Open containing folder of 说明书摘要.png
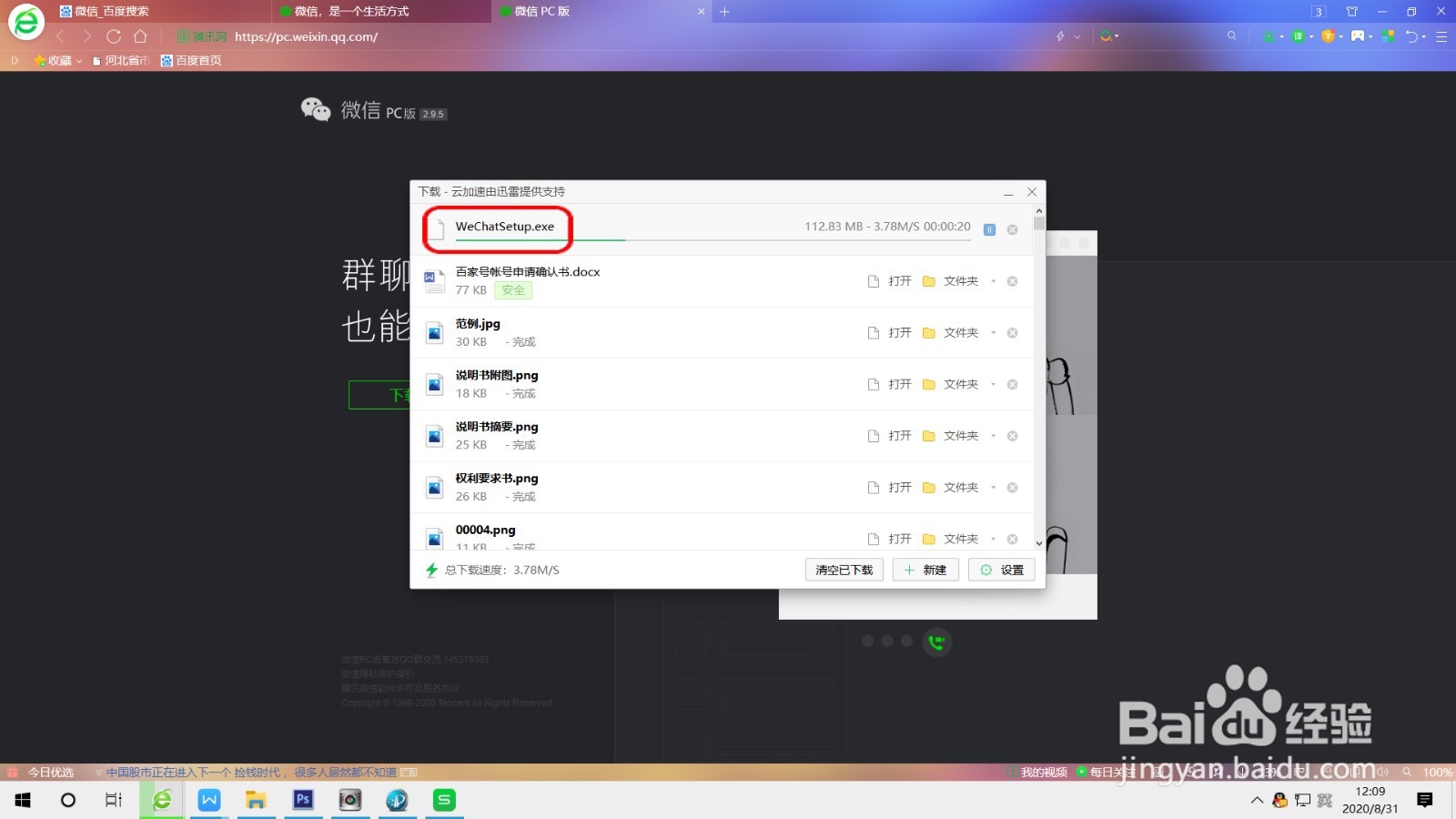The height and width of the screenshot is (819, 1456). (x=951, y=436)
